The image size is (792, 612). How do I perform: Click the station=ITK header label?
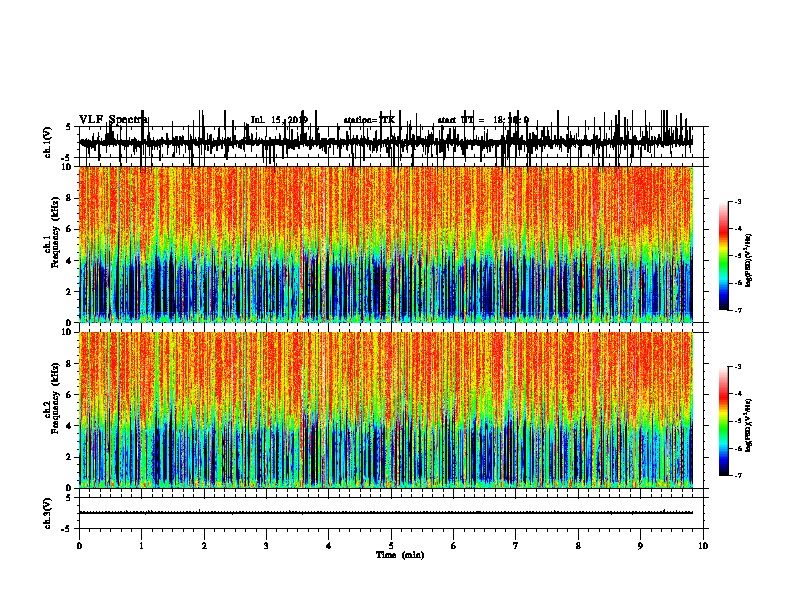(369, 120)
